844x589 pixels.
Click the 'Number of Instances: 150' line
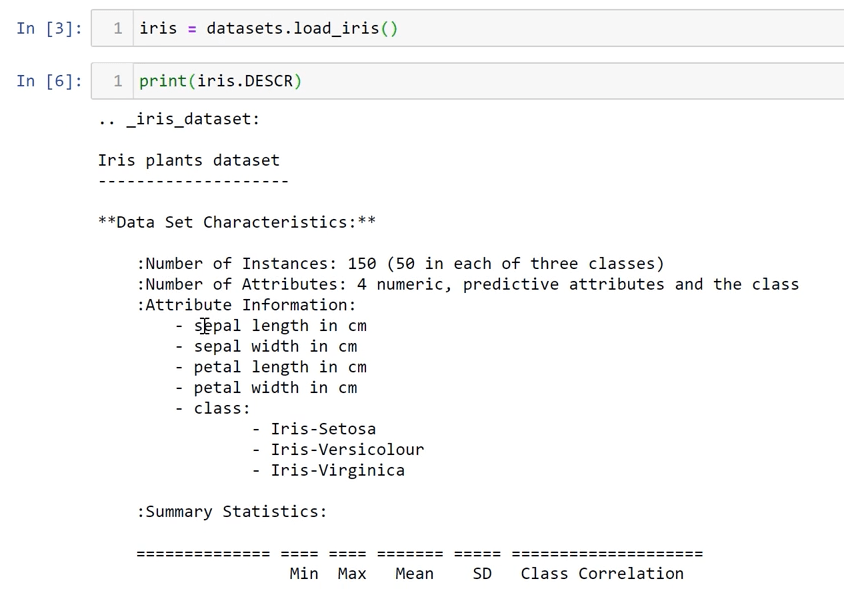(x=400, y=264)
